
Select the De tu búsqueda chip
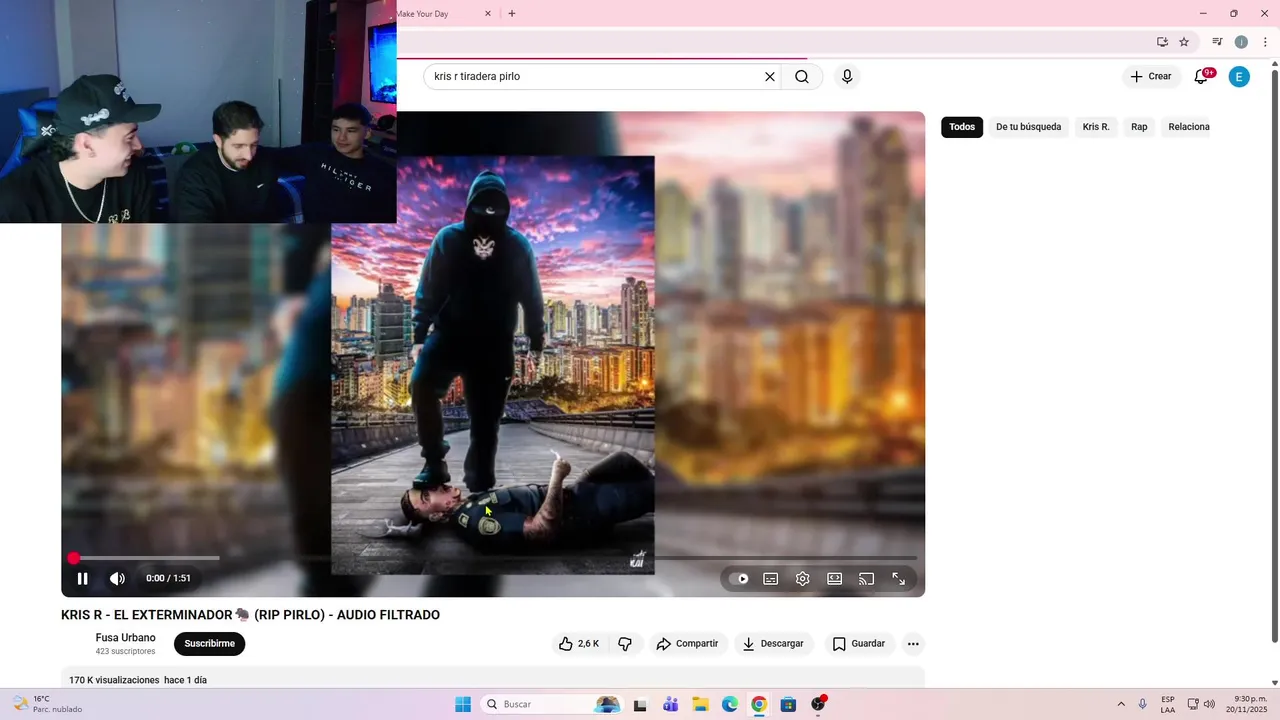(1028, 127)
